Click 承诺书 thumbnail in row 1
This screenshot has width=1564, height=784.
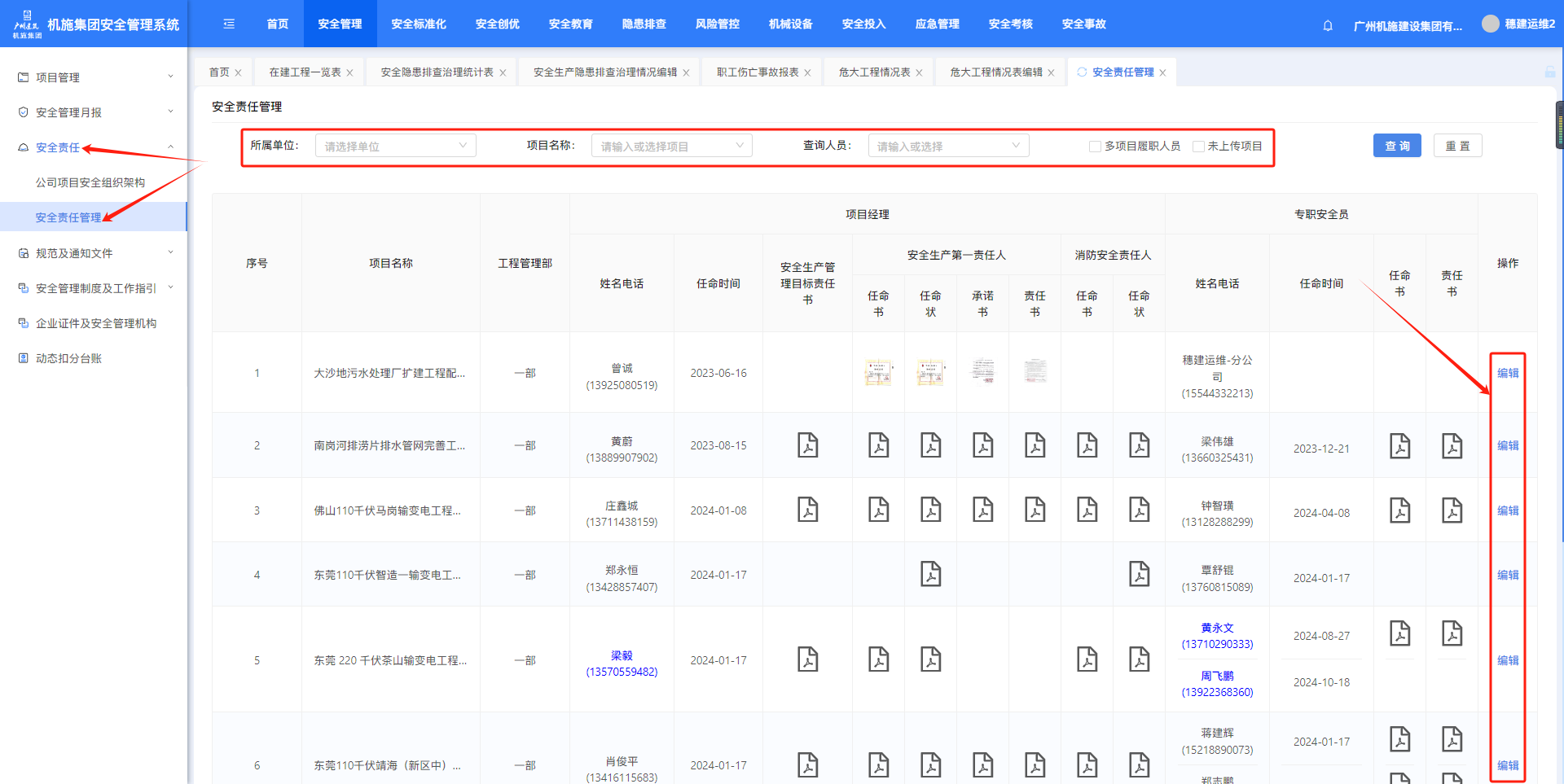[982, 371]
